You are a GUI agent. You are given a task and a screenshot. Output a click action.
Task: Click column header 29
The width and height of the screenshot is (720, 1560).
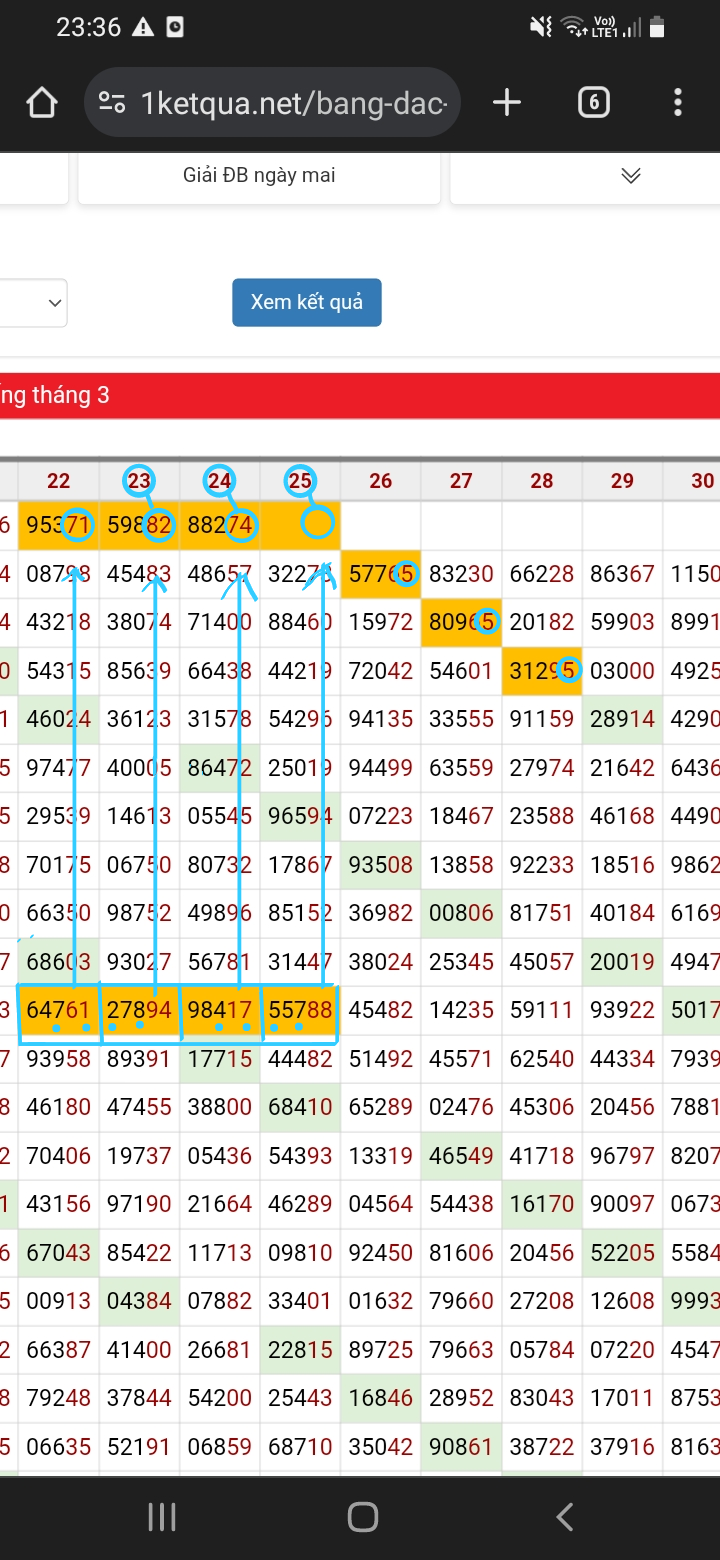tap(622, 481)
